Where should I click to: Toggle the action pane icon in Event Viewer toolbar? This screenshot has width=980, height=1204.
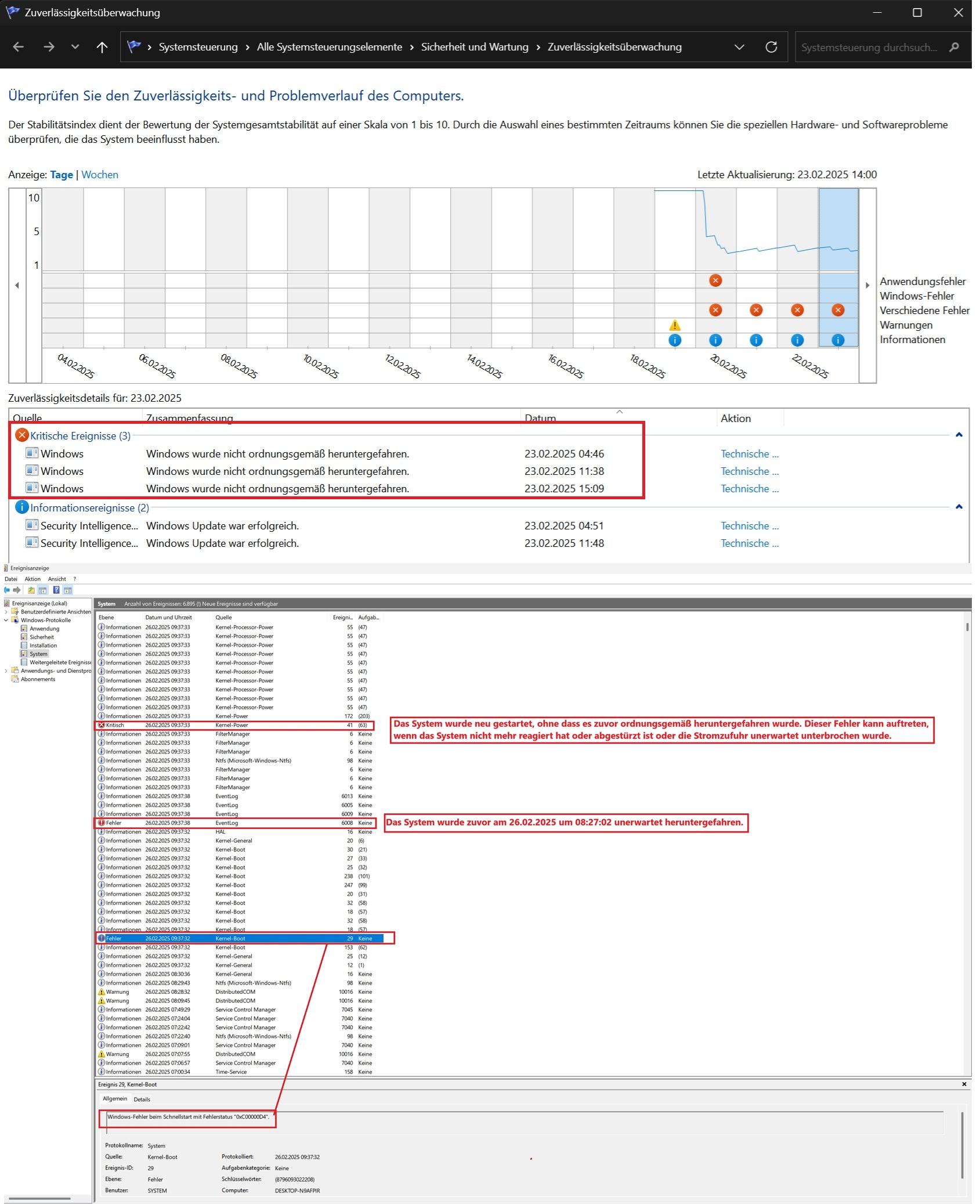click(x=68, y=590)
